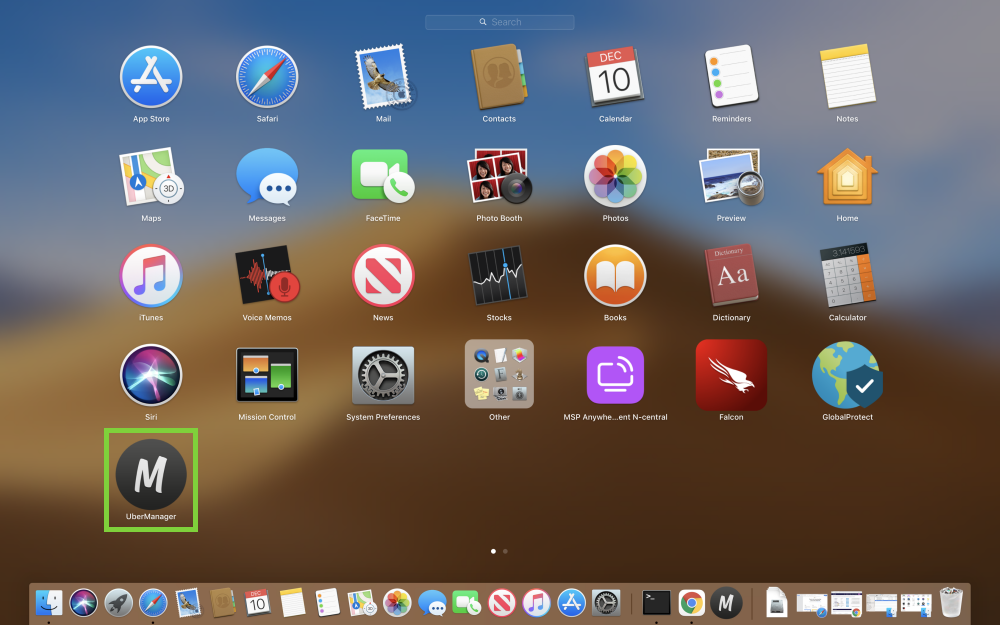Launch the Calculator app
Viewport: 1000px width, 625px height.
pos(847,276)
